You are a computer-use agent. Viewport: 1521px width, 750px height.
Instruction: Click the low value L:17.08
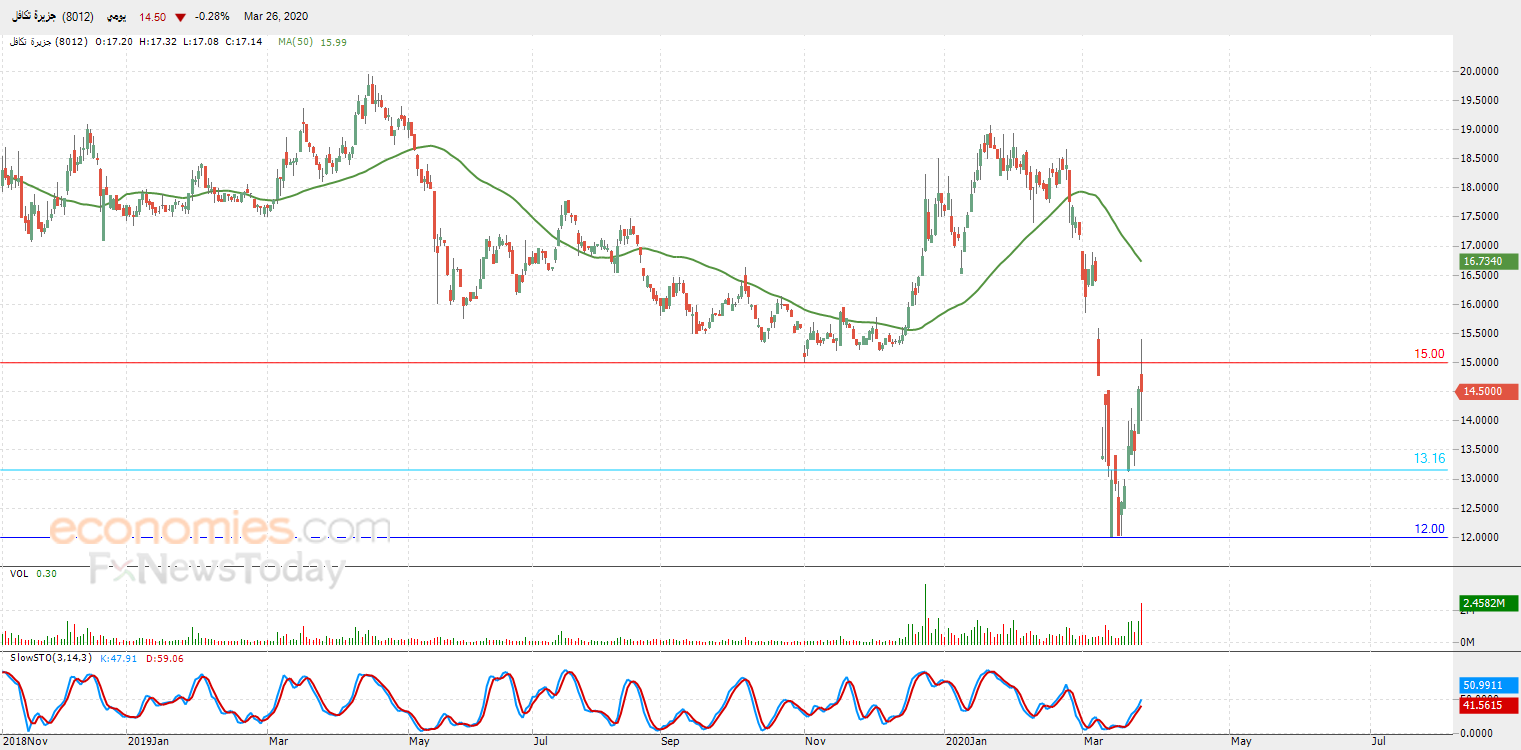[x=201, y=42]
